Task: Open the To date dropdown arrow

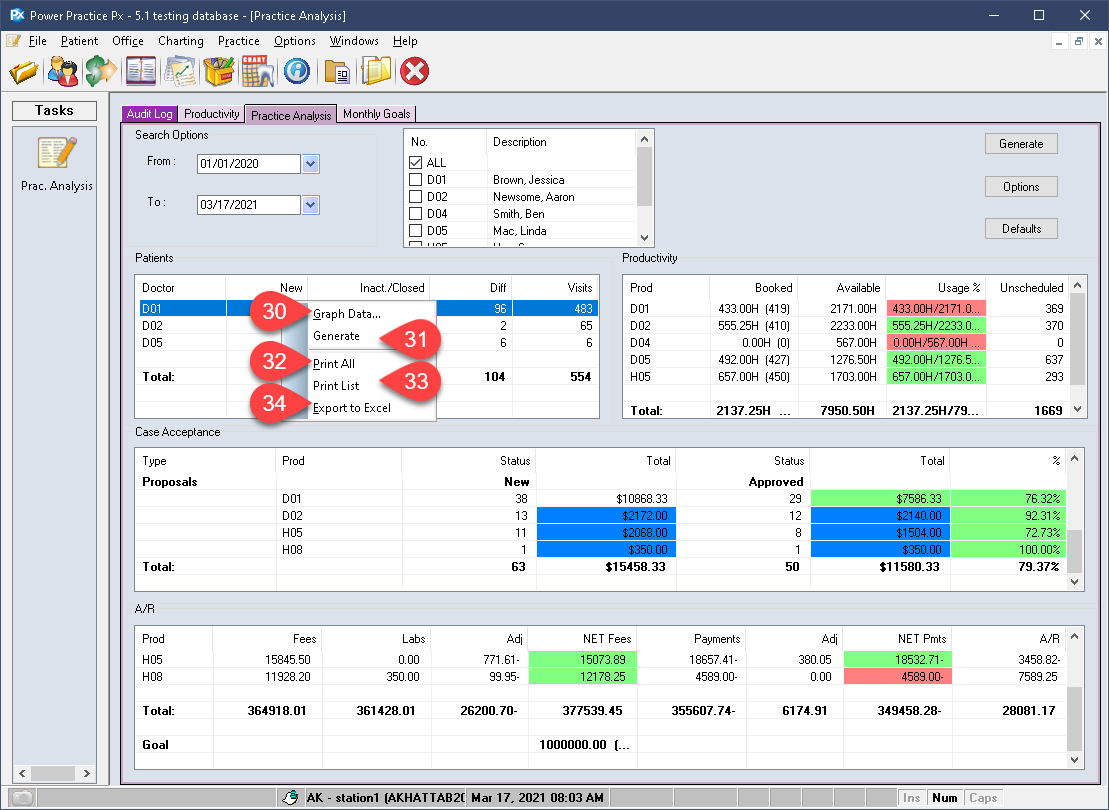Action: [310, 205]
